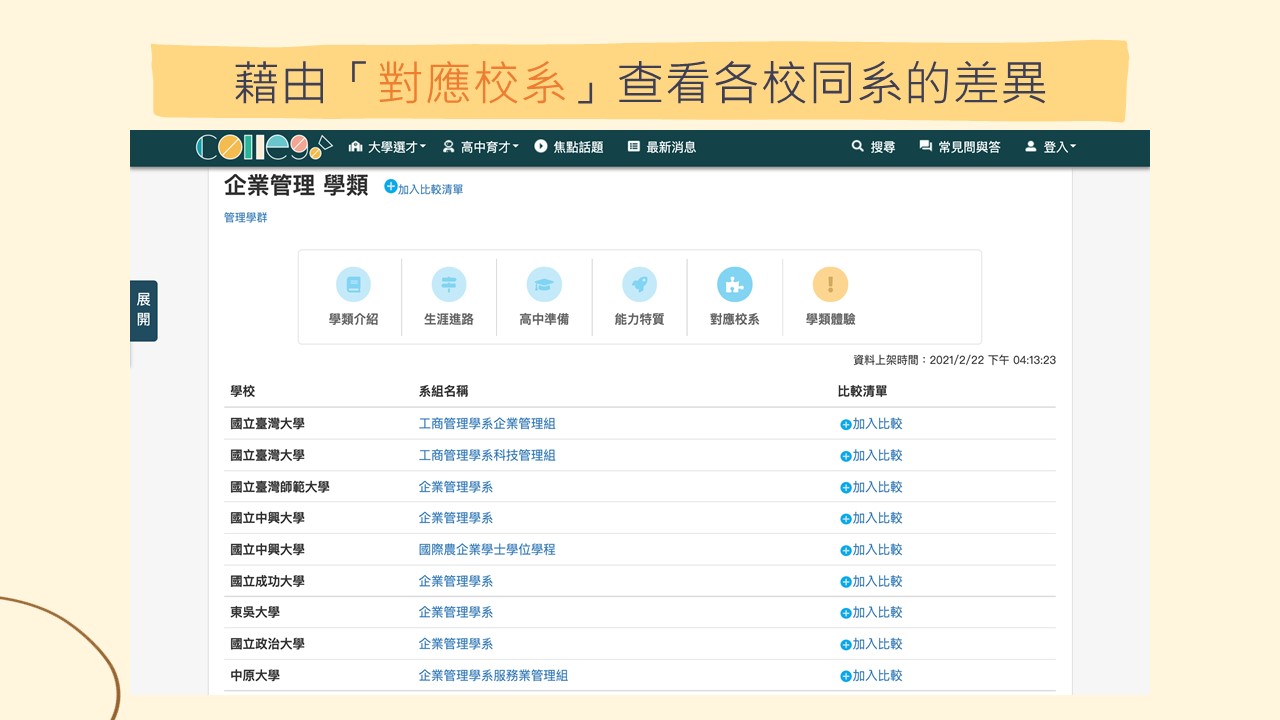This screenshot has height=720, width=1280.
Task: Open 國際農企業學士學位學程 link
Action: (487, 550)
